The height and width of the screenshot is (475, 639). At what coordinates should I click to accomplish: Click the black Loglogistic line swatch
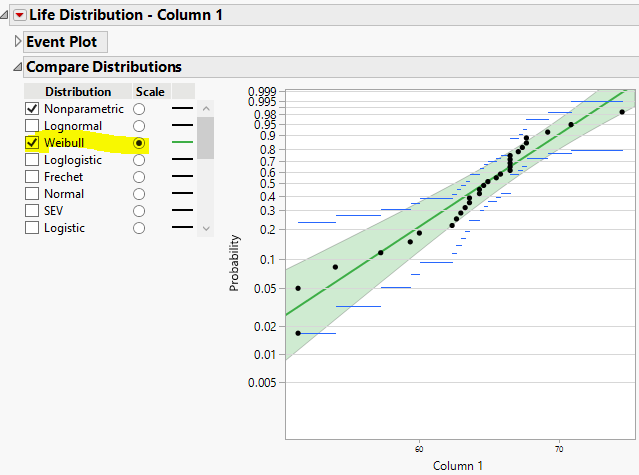tap(183, 159)
